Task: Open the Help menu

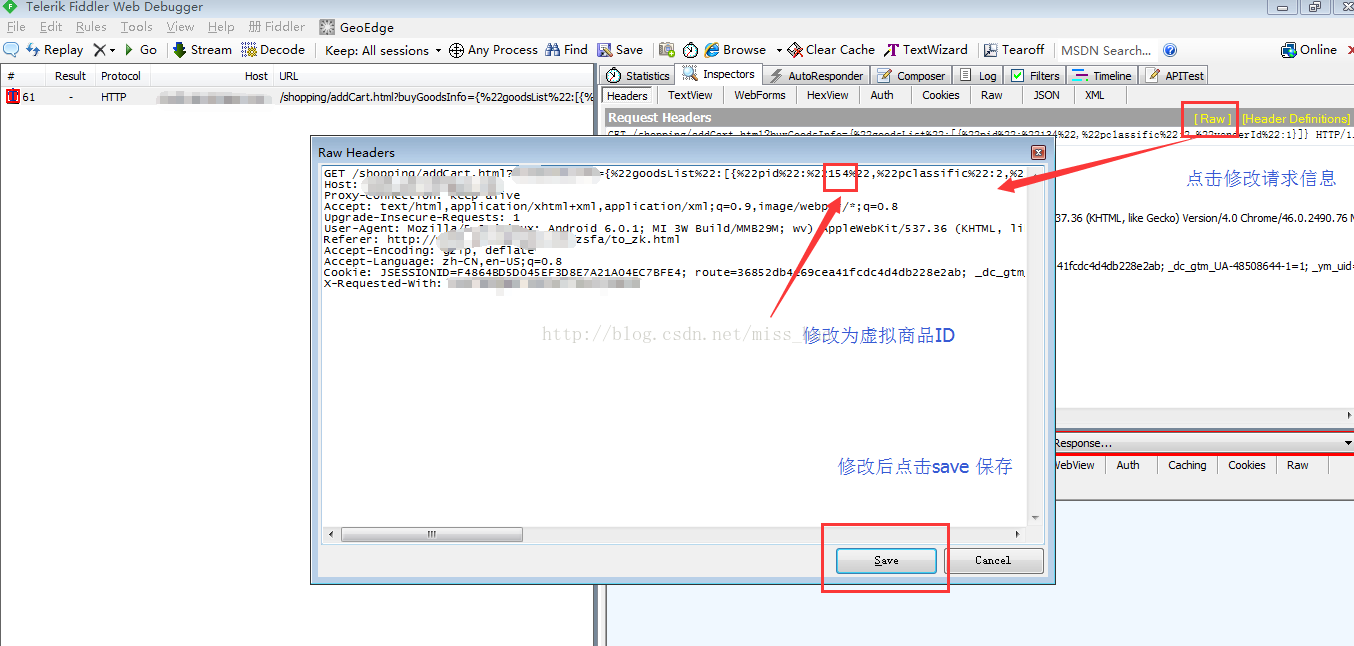Action: pos(221,27)
